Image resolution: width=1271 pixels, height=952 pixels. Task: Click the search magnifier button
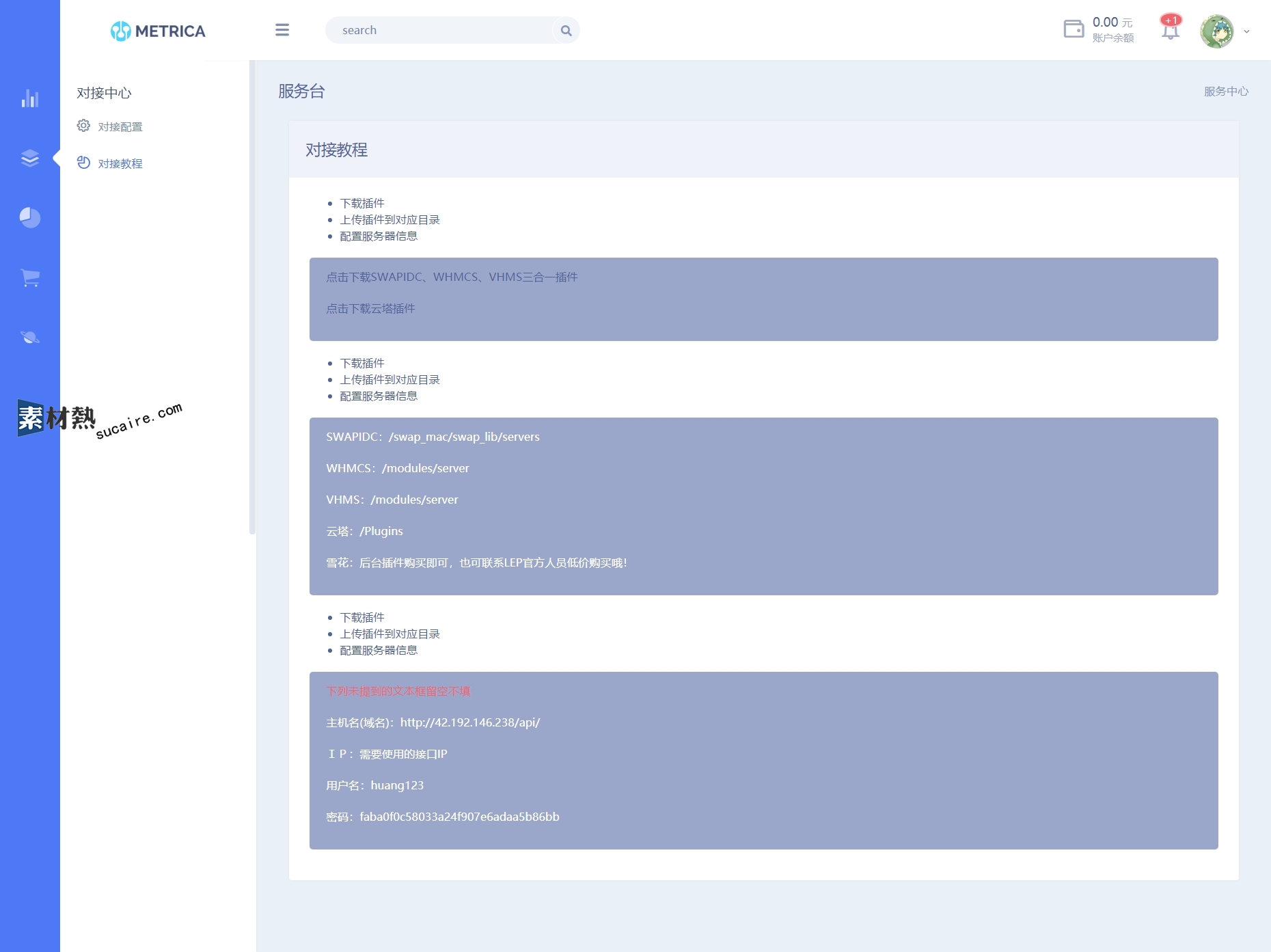[566, 30]
